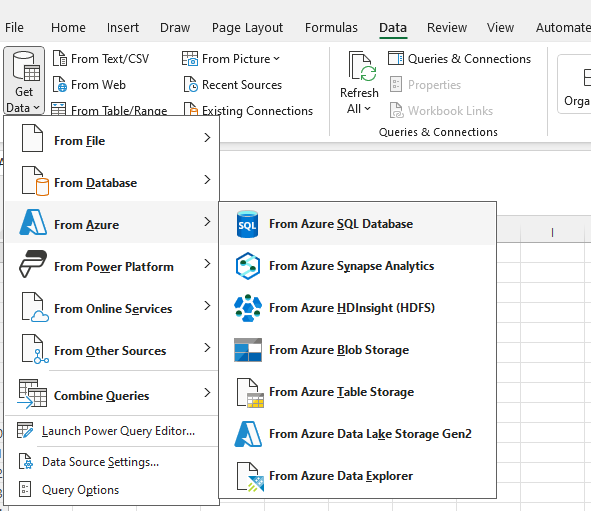Image resolution: width=591 pixels, height=511 pixels.
Task: Click the From Web button label
Action: (x=98, y=85)
